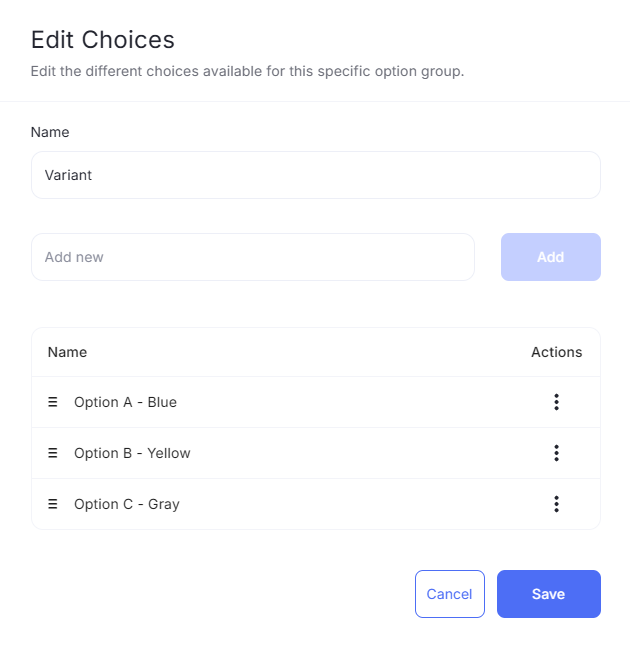Select the drag handle of Option C - Gray

pos(52,504)
